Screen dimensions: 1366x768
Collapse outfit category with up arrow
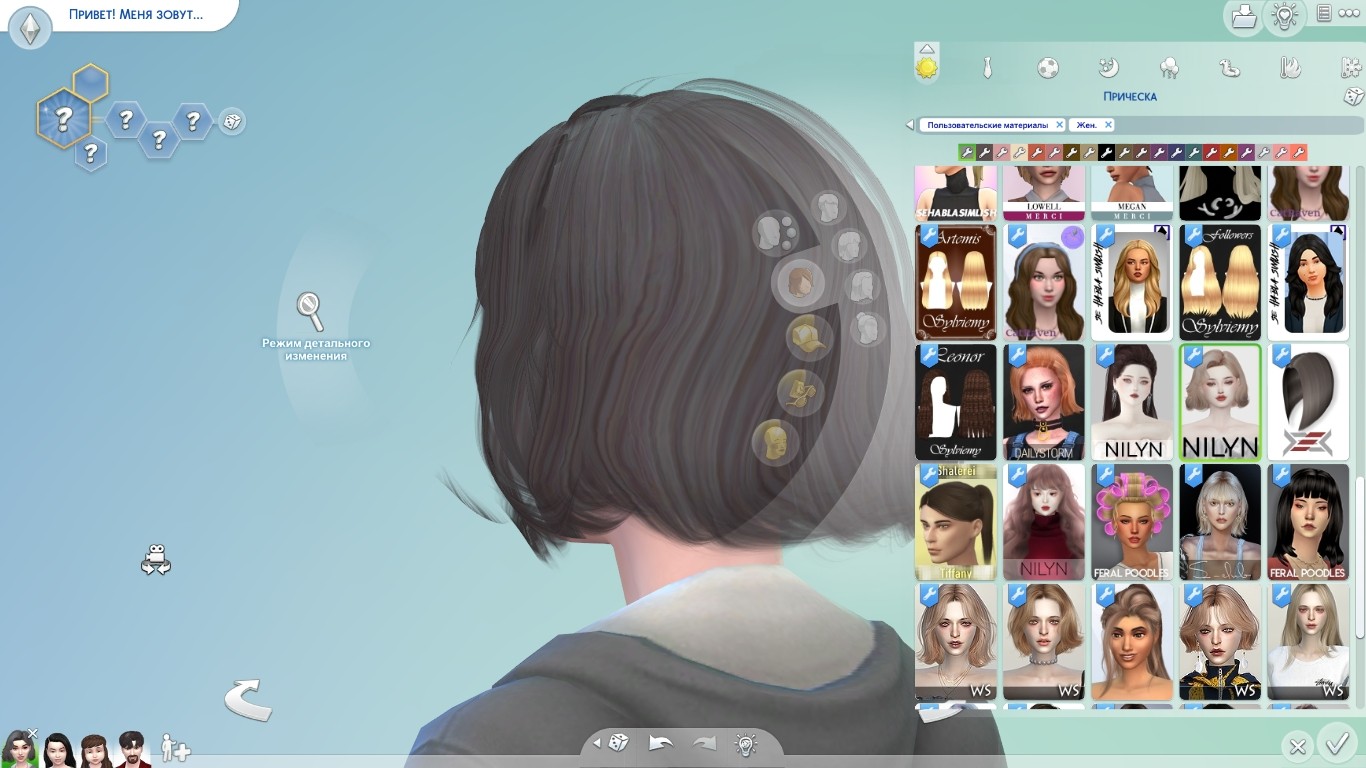click(927, 48)
